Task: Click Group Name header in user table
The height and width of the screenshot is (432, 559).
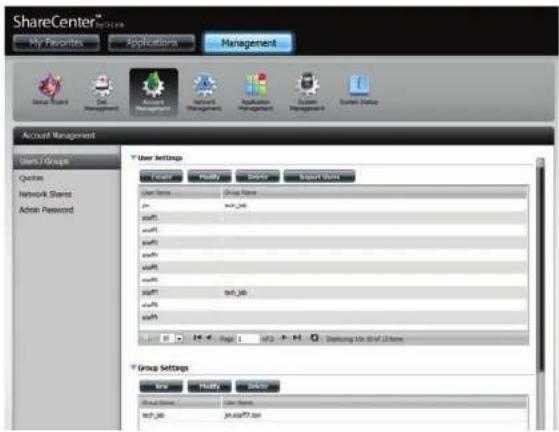Action: tap(375, 192)
